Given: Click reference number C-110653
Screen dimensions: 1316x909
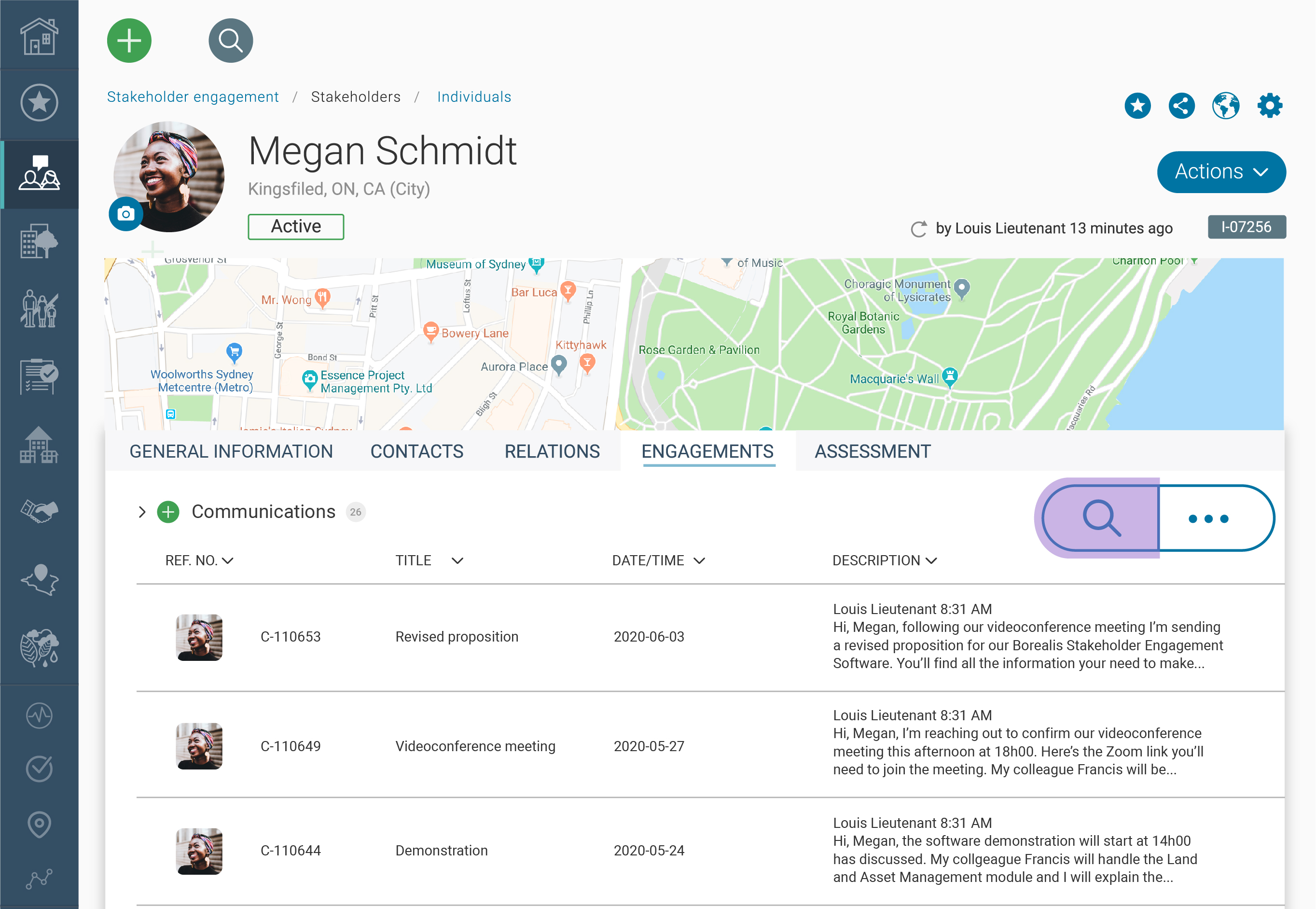Looking at the screenshot, I should pos(291,637).
